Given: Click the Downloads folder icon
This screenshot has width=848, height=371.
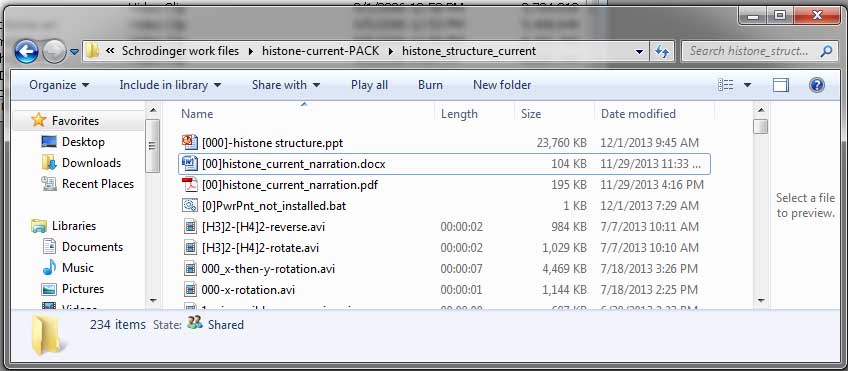Looking at the screenshot, I should point(49,163).
